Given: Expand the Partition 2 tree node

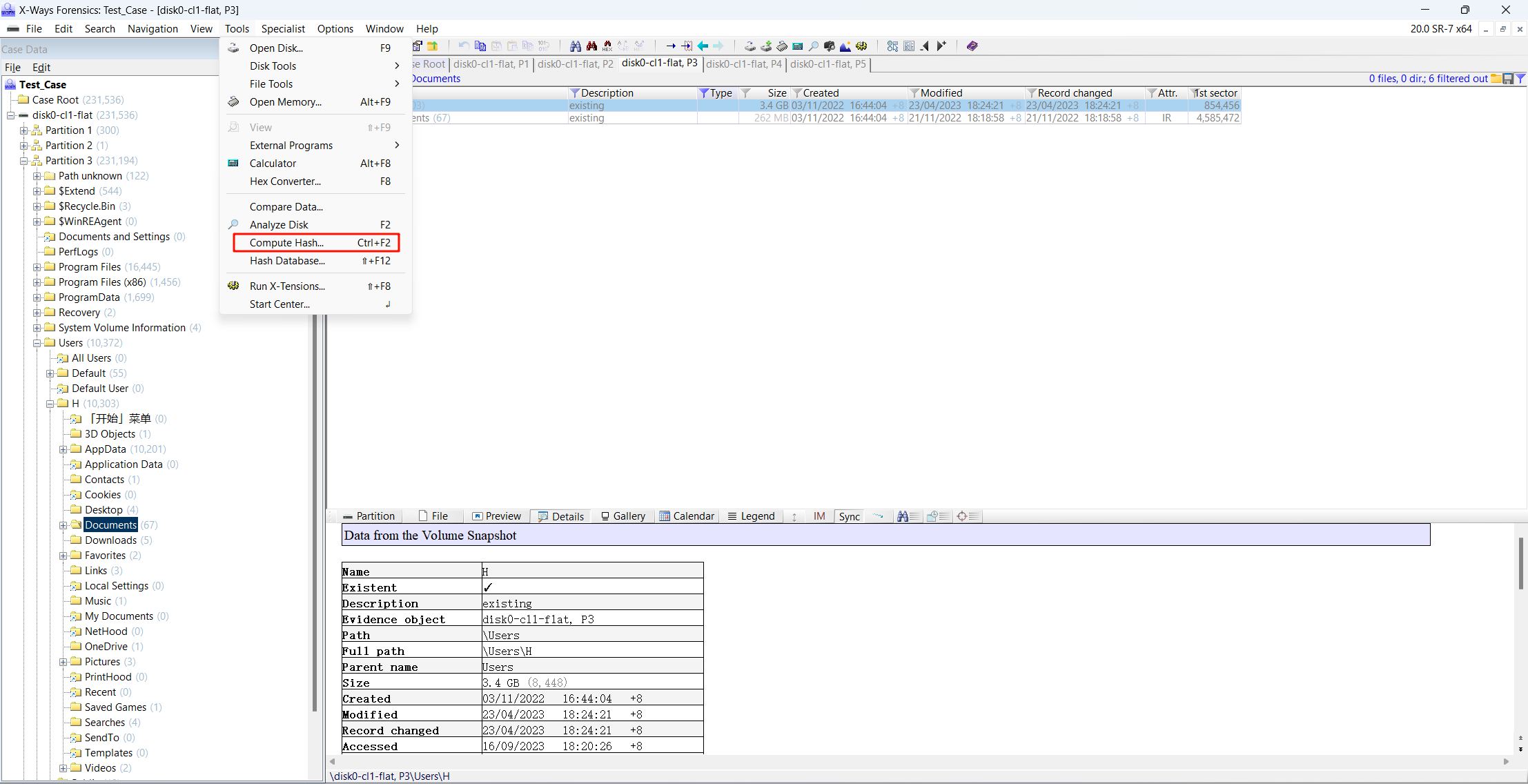Looking at the screenshot, I should tap(23, 146).
